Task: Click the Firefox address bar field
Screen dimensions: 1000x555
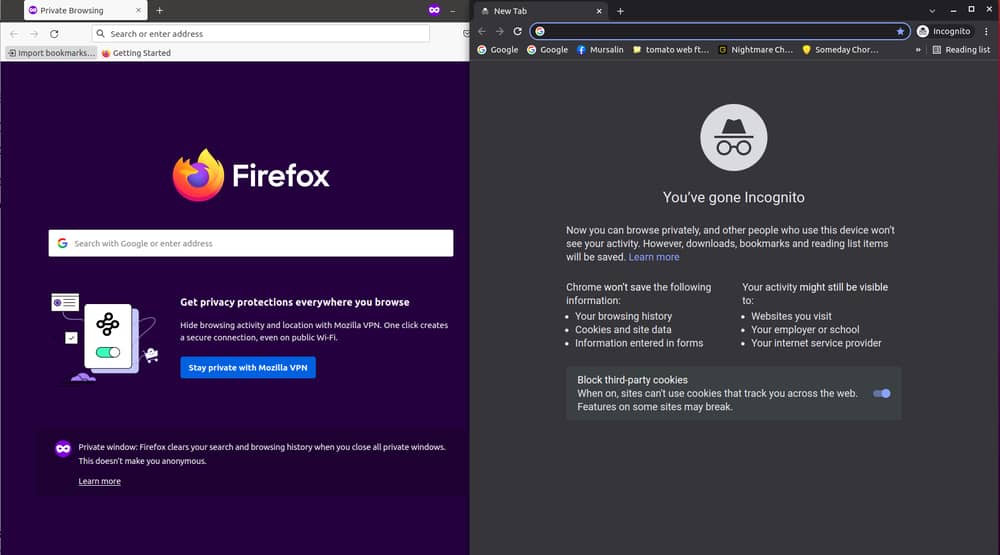Action: coord(261,34)
